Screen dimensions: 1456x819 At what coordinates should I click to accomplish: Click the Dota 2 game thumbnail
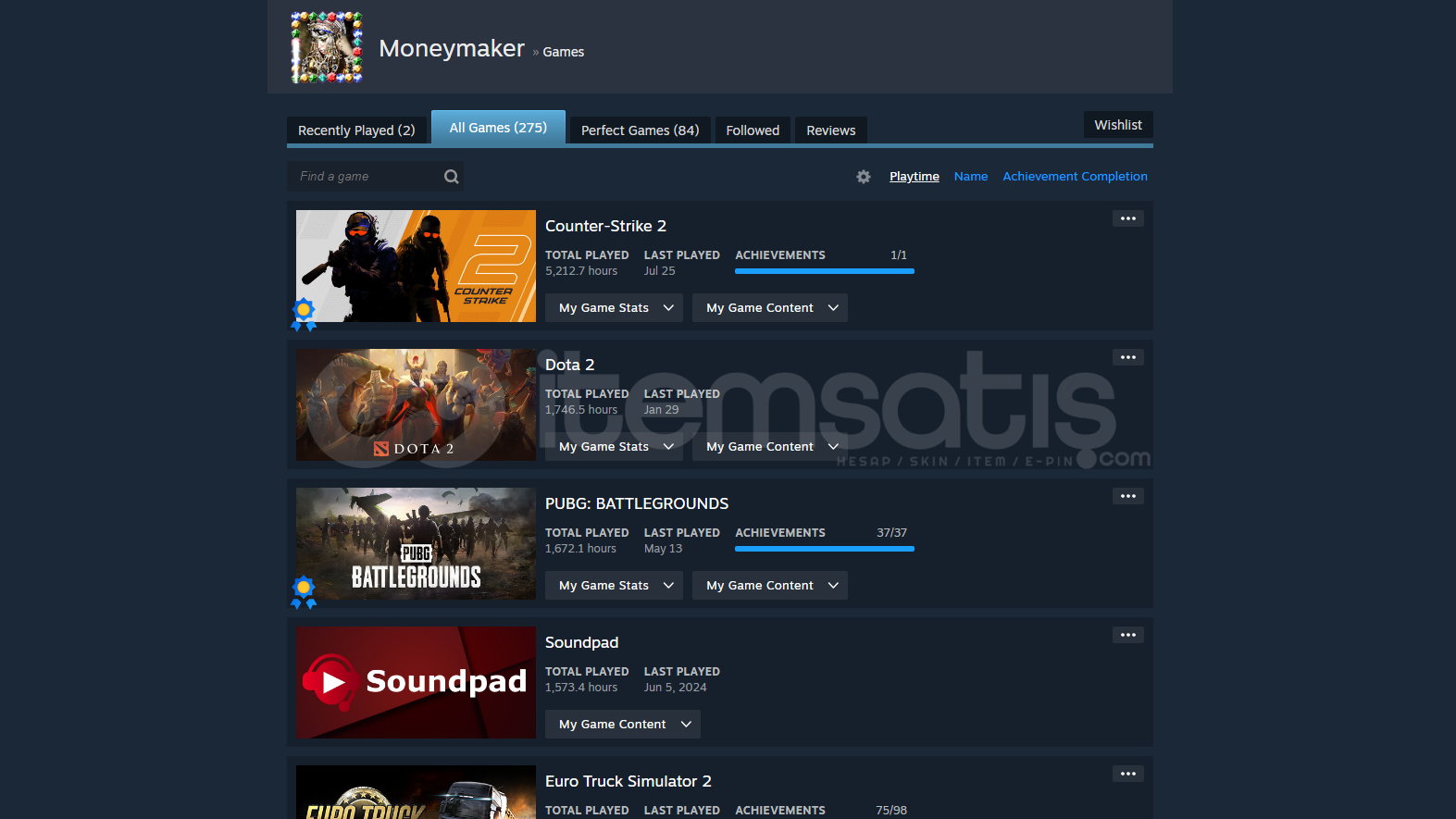pos(416,405)
